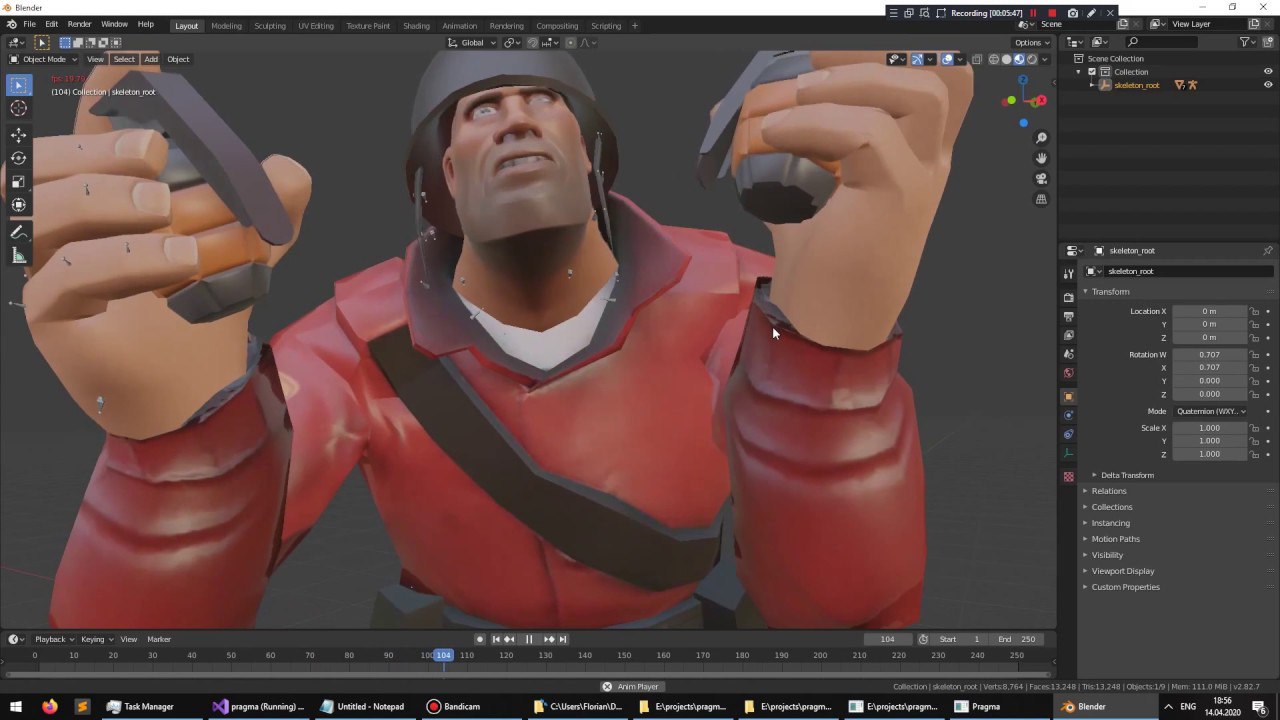Hide Collection with its eye icon
The image size is (1280, 720).
point(1268,72)
